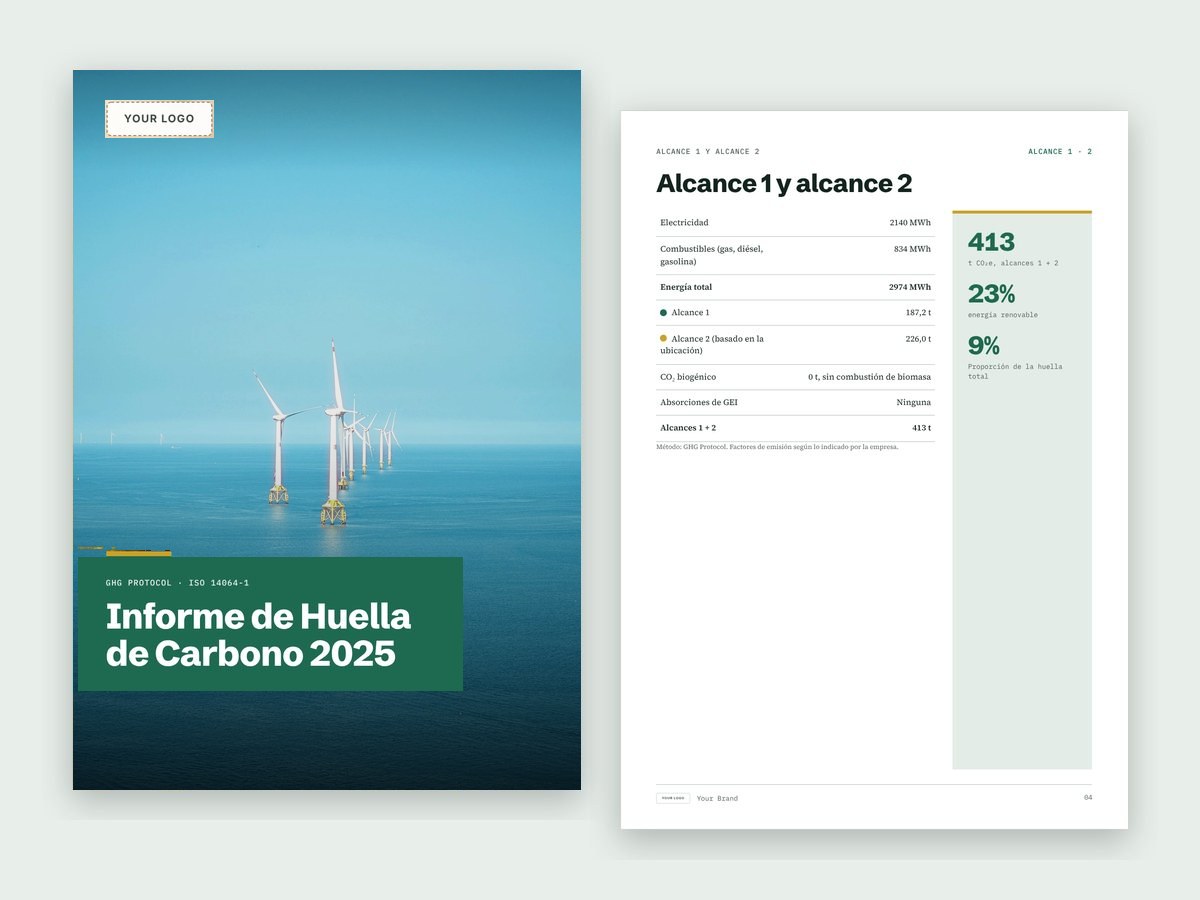This screenshot has width=1200, height=900.
Task: Click the large '413' statistic in sidebar
Action: (x=991, y=242)
